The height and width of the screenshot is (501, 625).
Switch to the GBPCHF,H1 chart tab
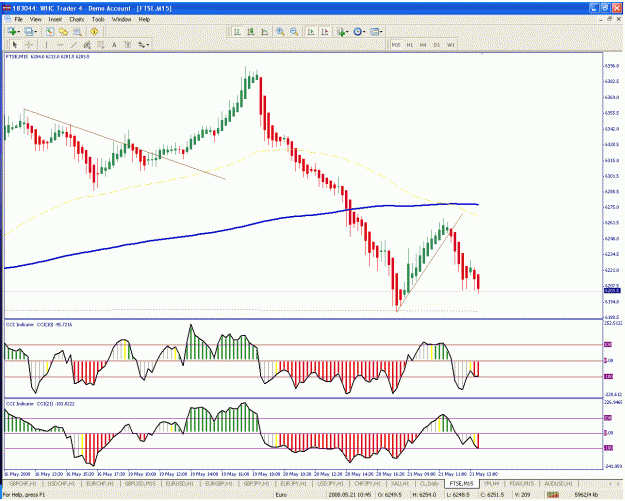pyautogui.click(x=23, y=483)
